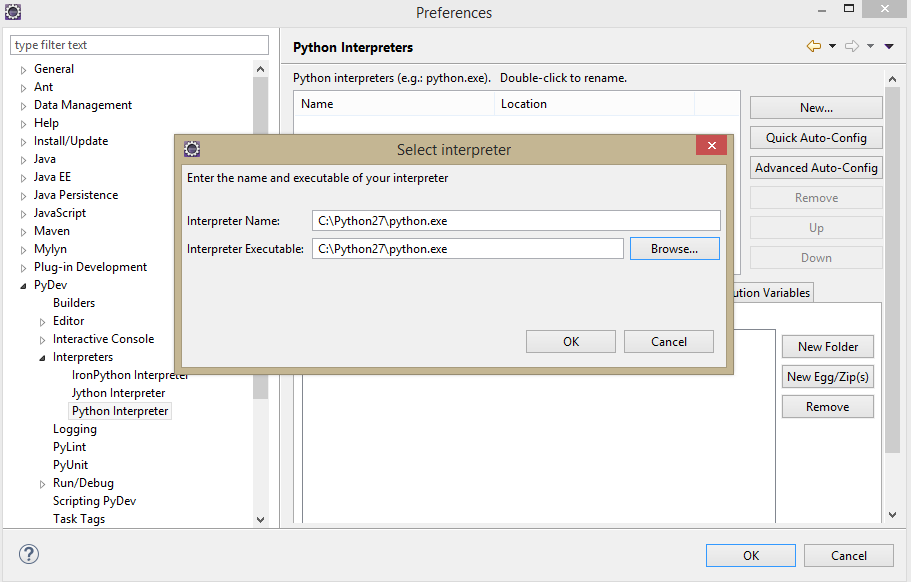Switch to the partly hidden Variables tab
The height and width of the screenshot is (582, 911).
pos(773,293)
